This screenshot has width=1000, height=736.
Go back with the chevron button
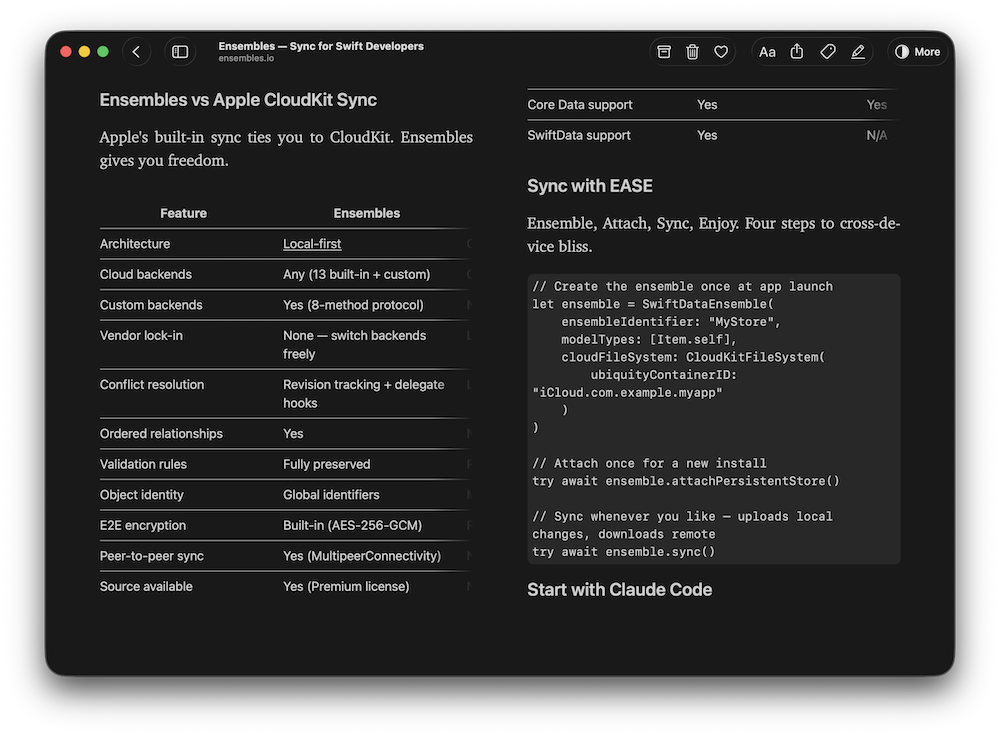[x=136, y=52]
